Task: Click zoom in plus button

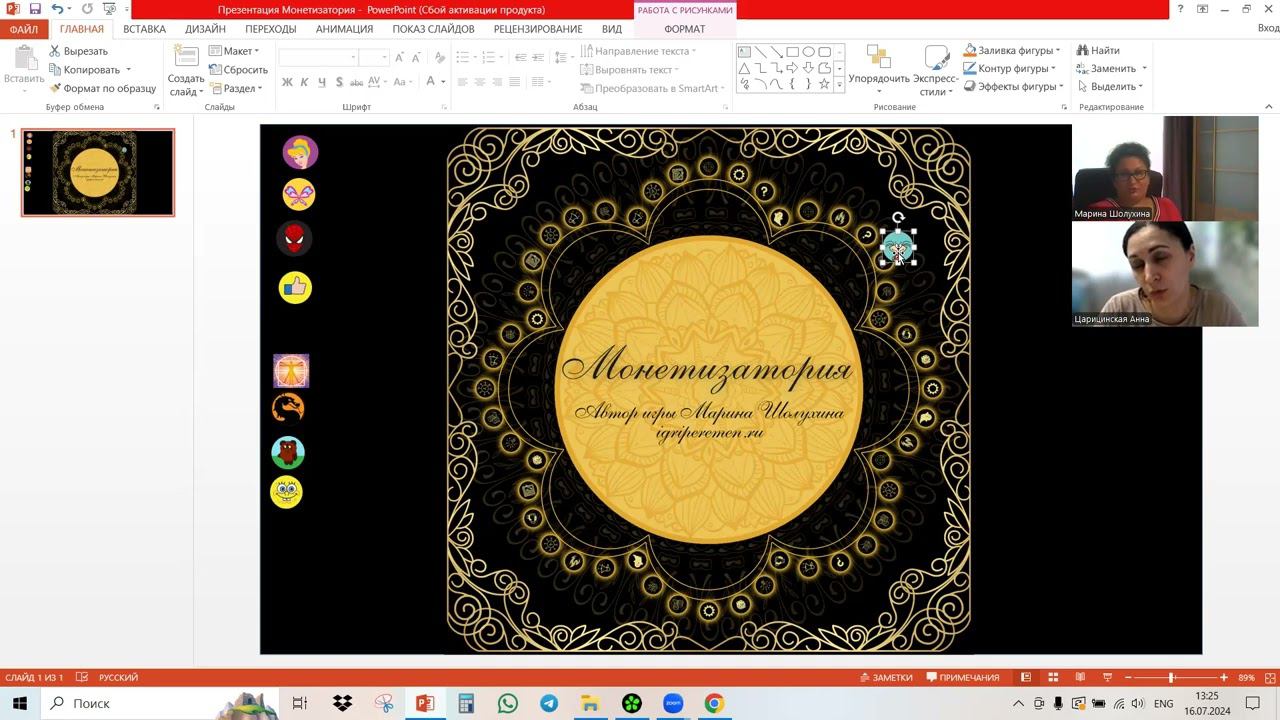Action: pos(1224,677)
